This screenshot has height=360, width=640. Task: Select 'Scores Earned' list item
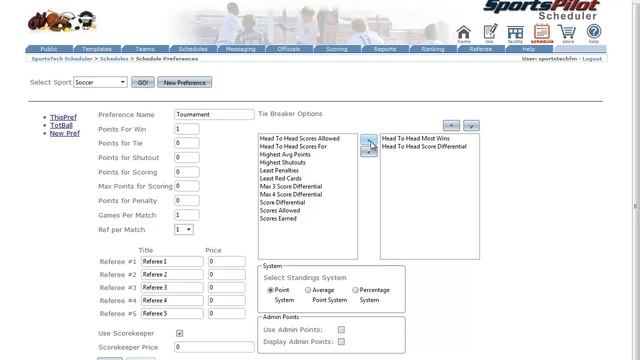tap(278, 218)
